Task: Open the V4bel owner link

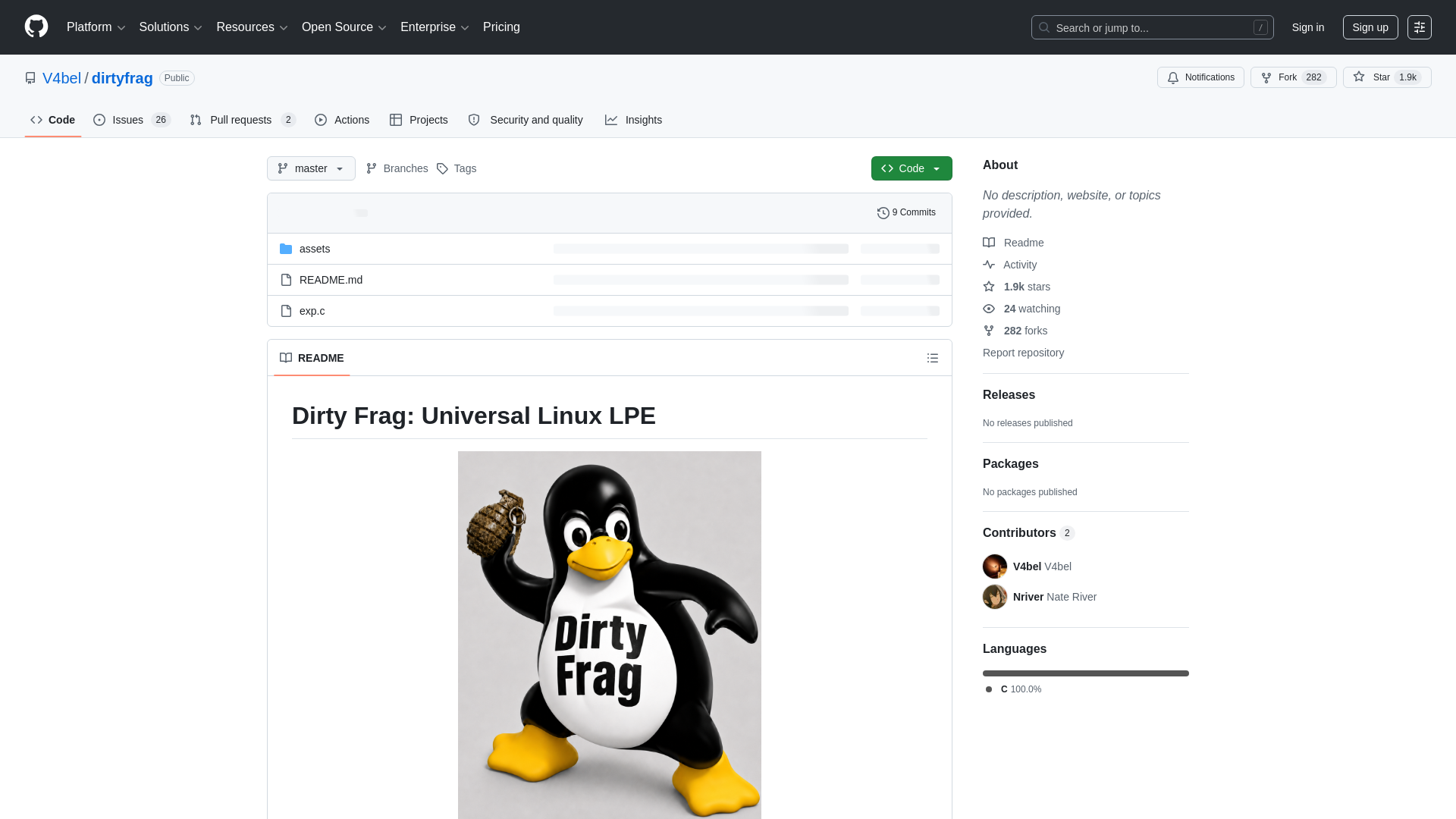Action: 61,78
